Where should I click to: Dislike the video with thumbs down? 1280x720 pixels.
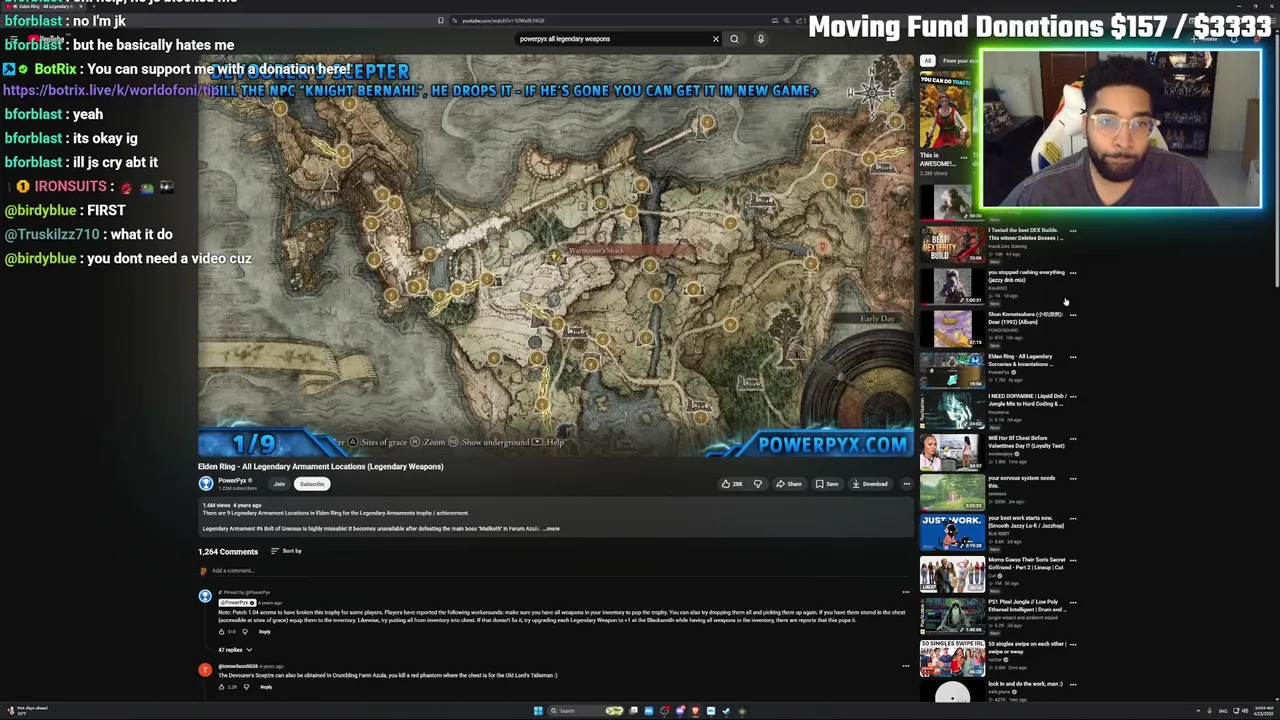(757, 484)
